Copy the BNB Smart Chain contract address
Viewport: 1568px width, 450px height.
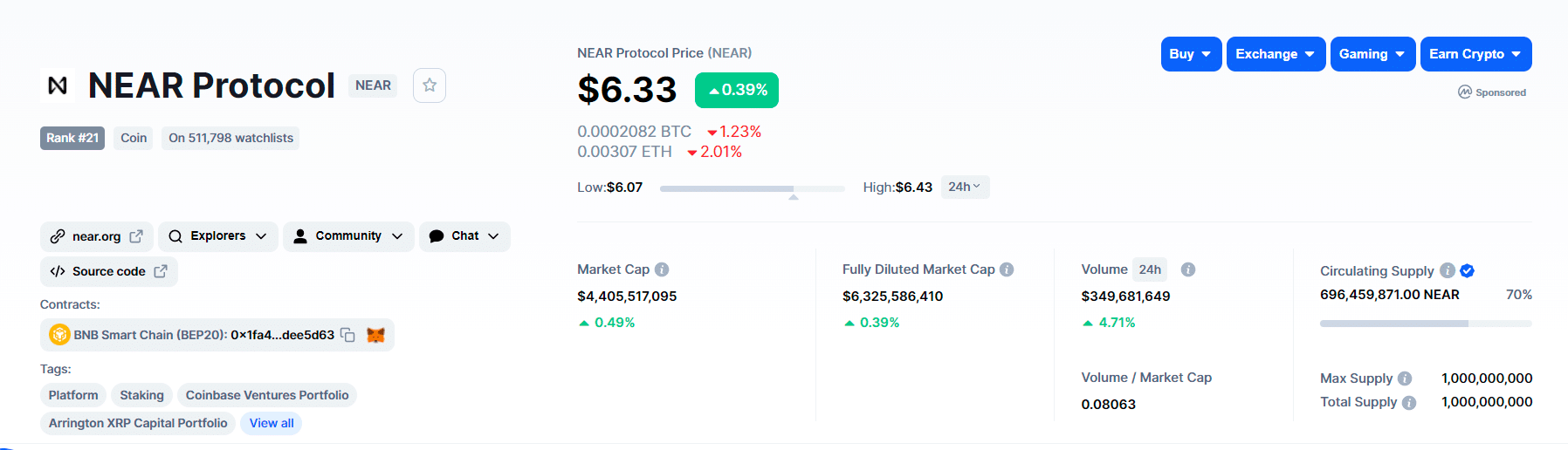(x=347, y=335)
